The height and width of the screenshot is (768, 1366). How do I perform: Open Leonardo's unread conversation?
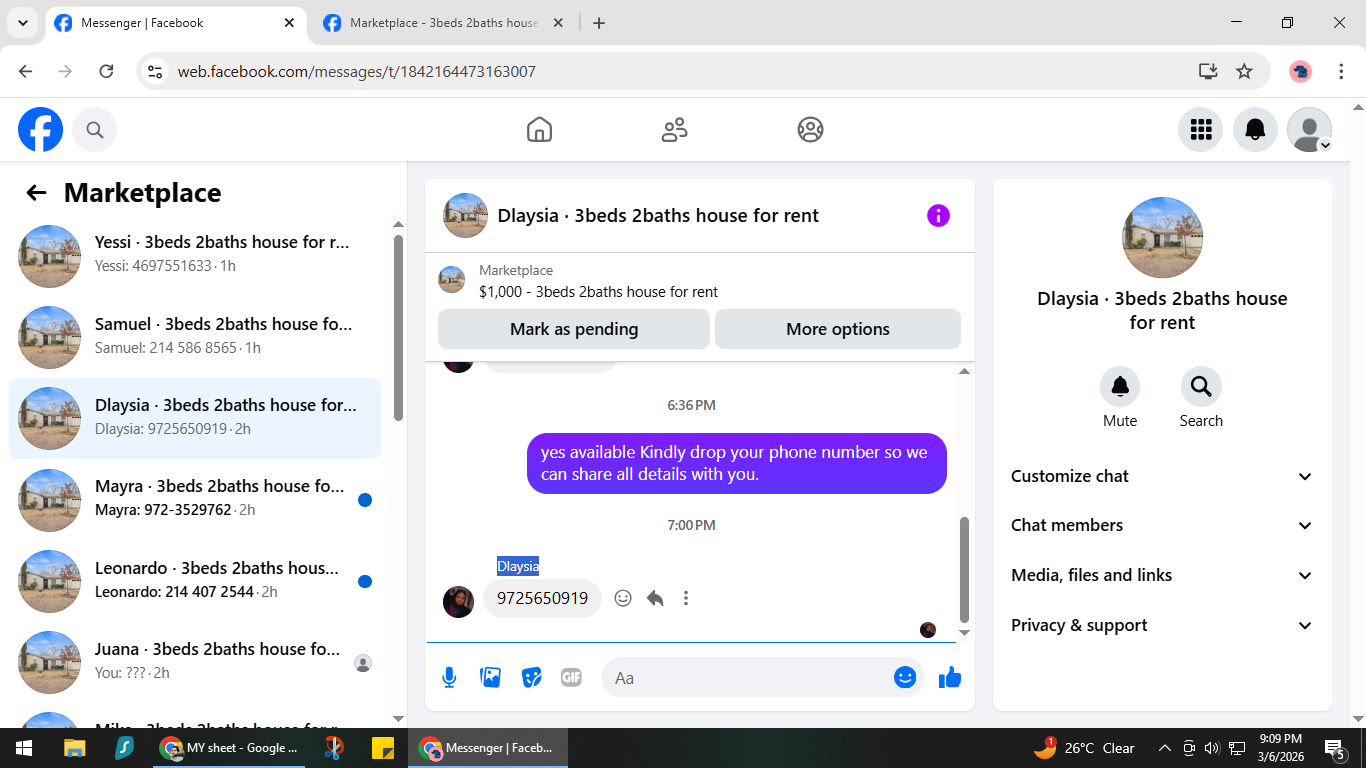tap(195, 580)
